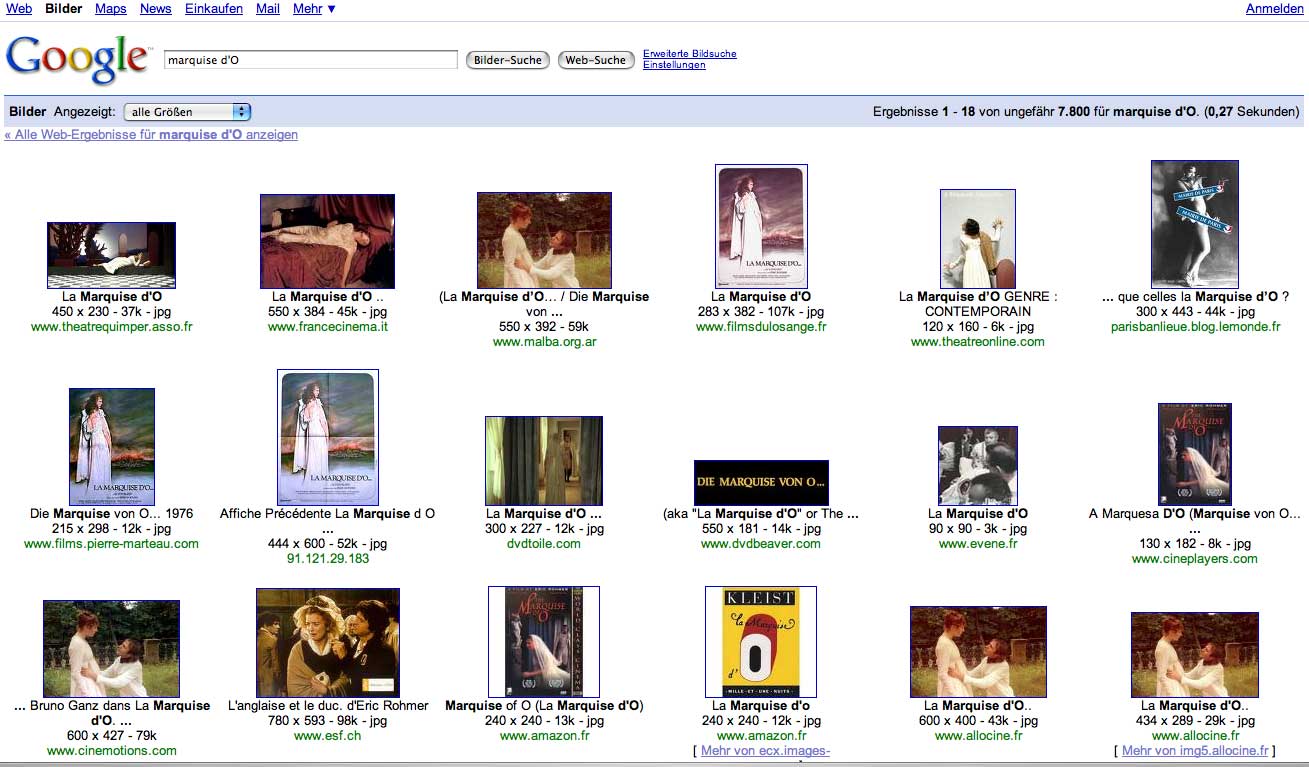Expand the 'Mehr' menu in top bar

tap(314, 9)
